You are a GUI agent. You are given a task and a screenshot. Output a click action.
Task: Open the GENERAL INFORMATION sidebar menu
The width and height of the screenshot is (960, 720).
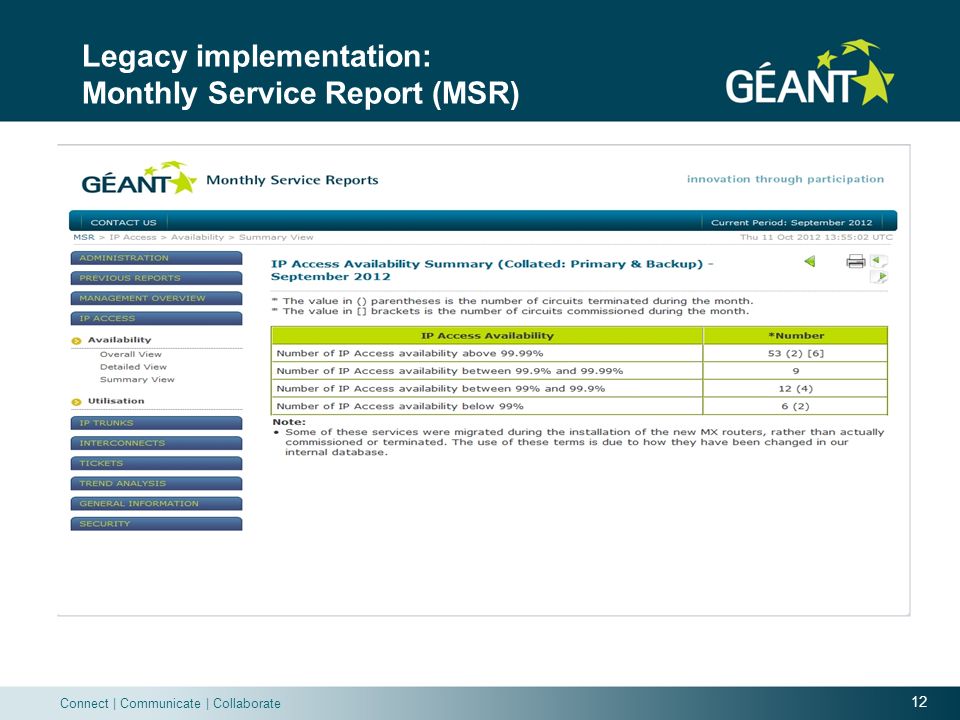click(156, 504)
